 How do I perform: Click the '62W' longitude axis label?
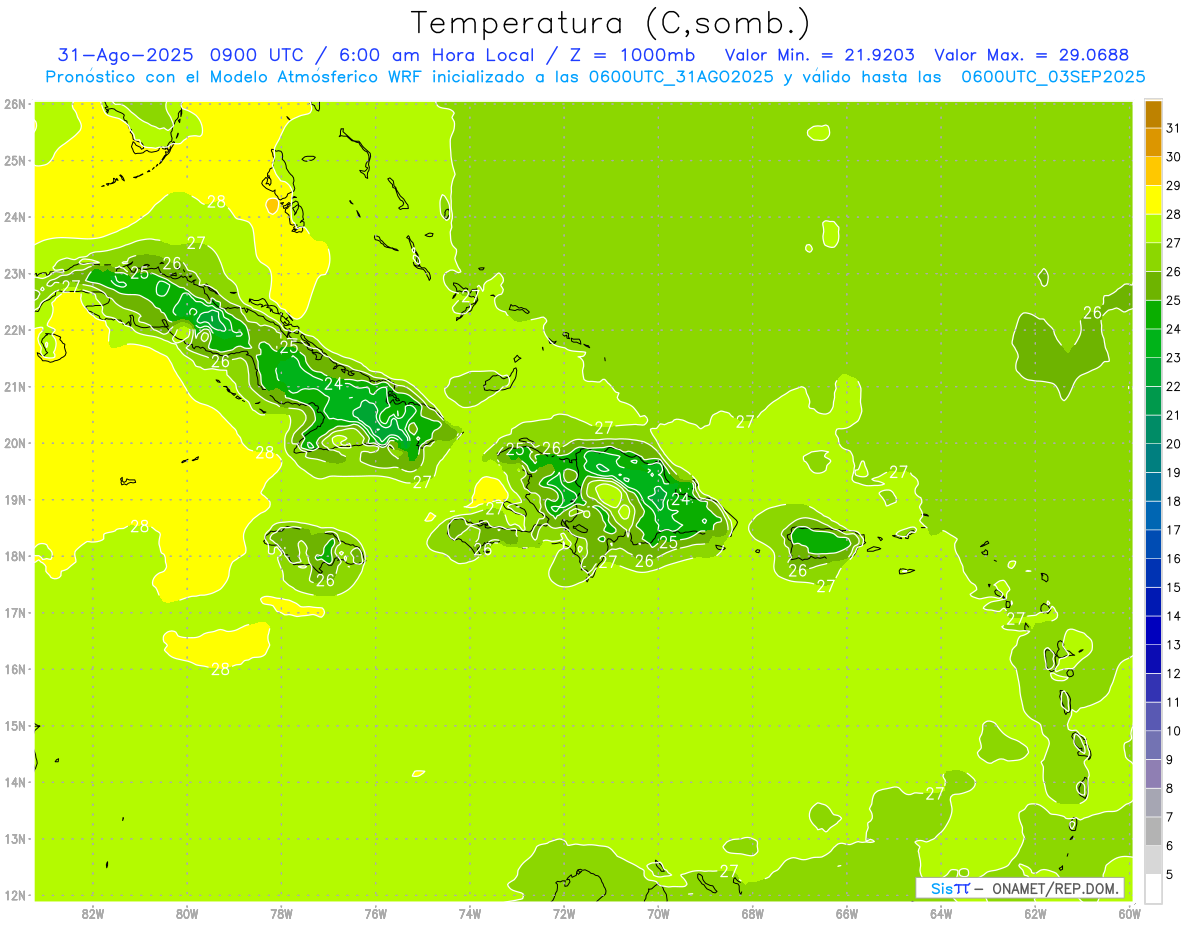point(1036,913)
